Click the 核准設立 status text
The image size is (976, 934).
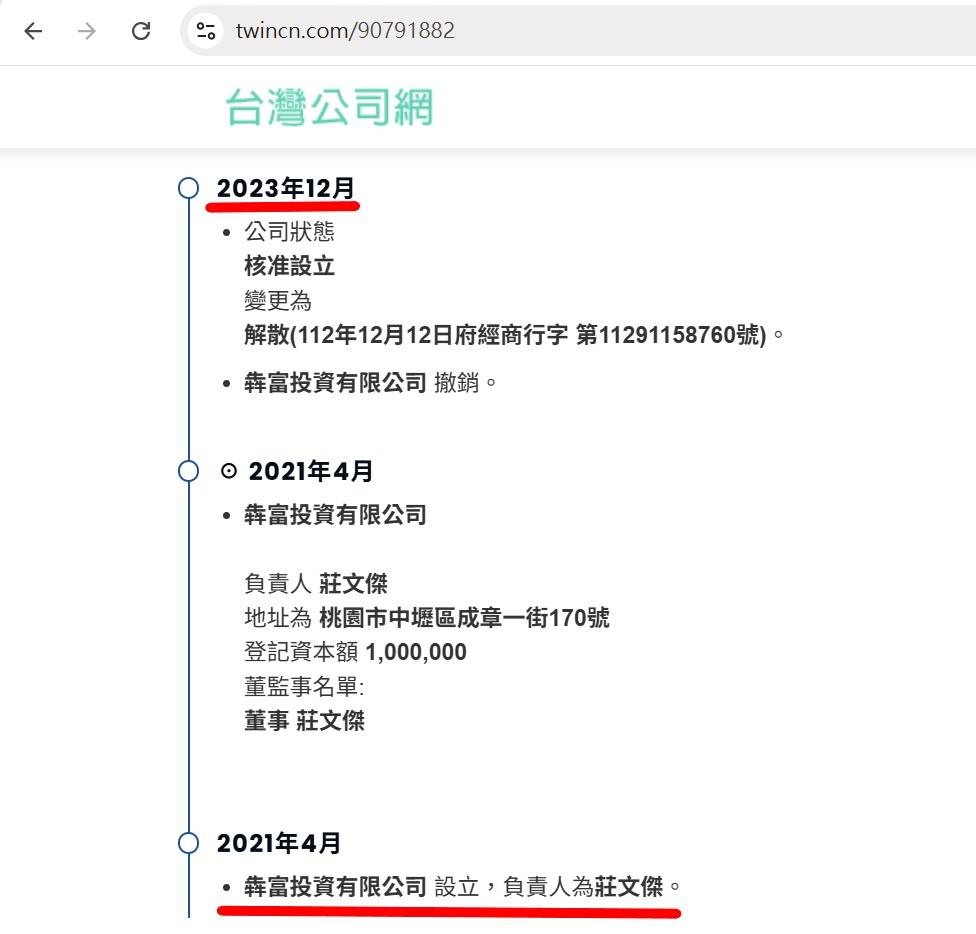[289, 266]
